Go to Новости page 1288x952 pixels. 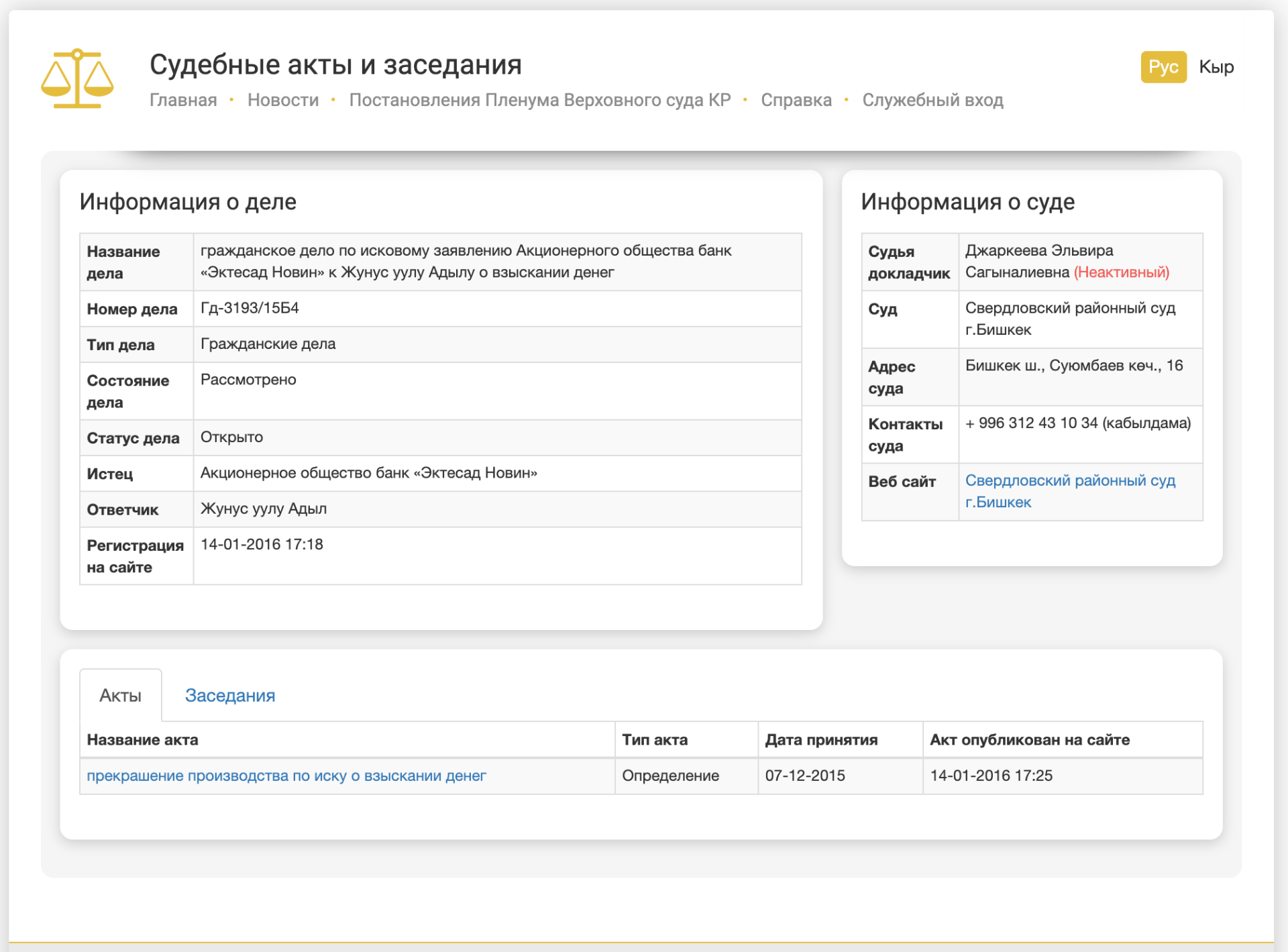pyautogui.click(x=282, y=100)
